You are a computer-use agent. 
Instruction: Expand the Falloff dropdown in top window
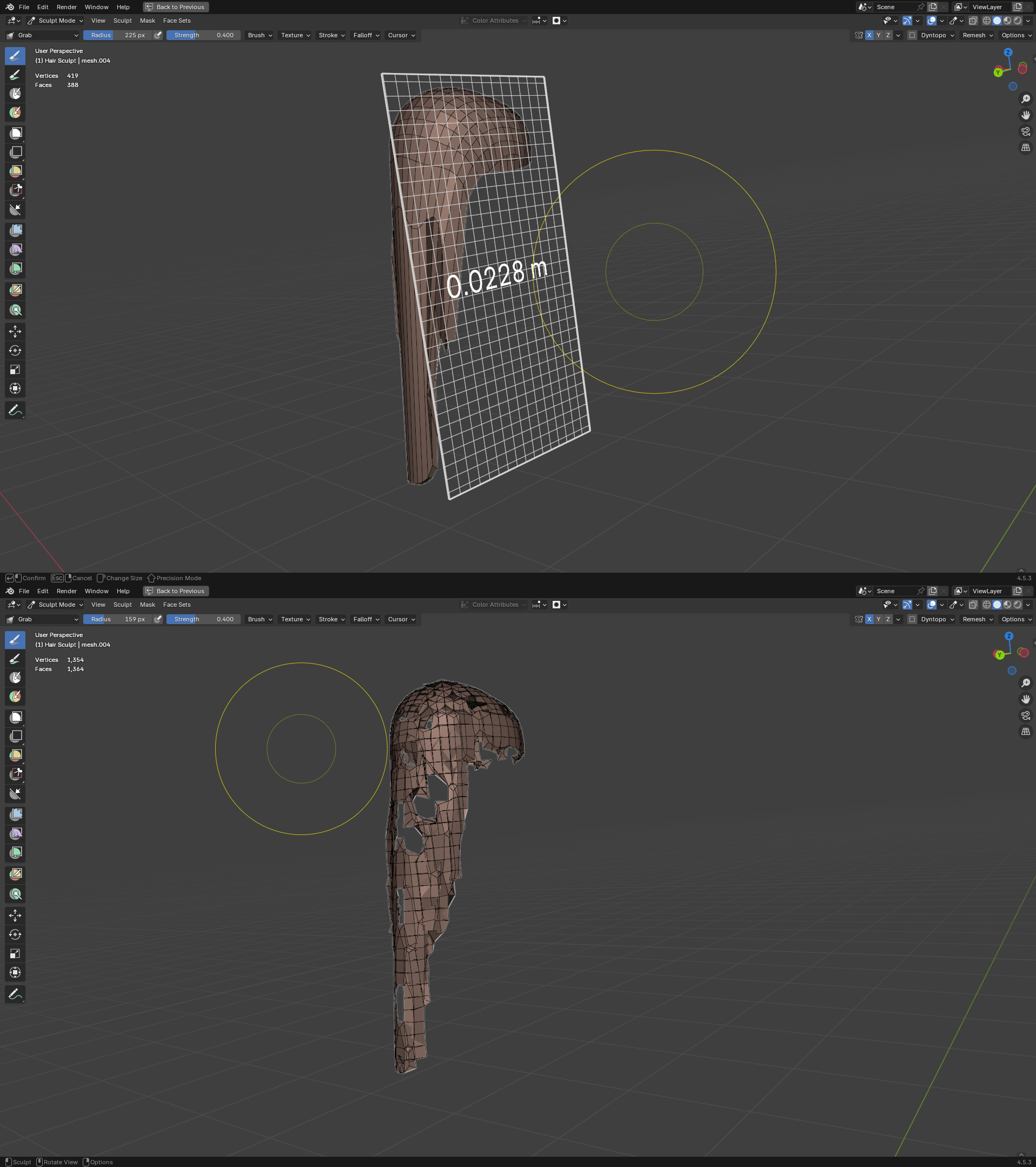pyautogui.click(x=366, y=35)
